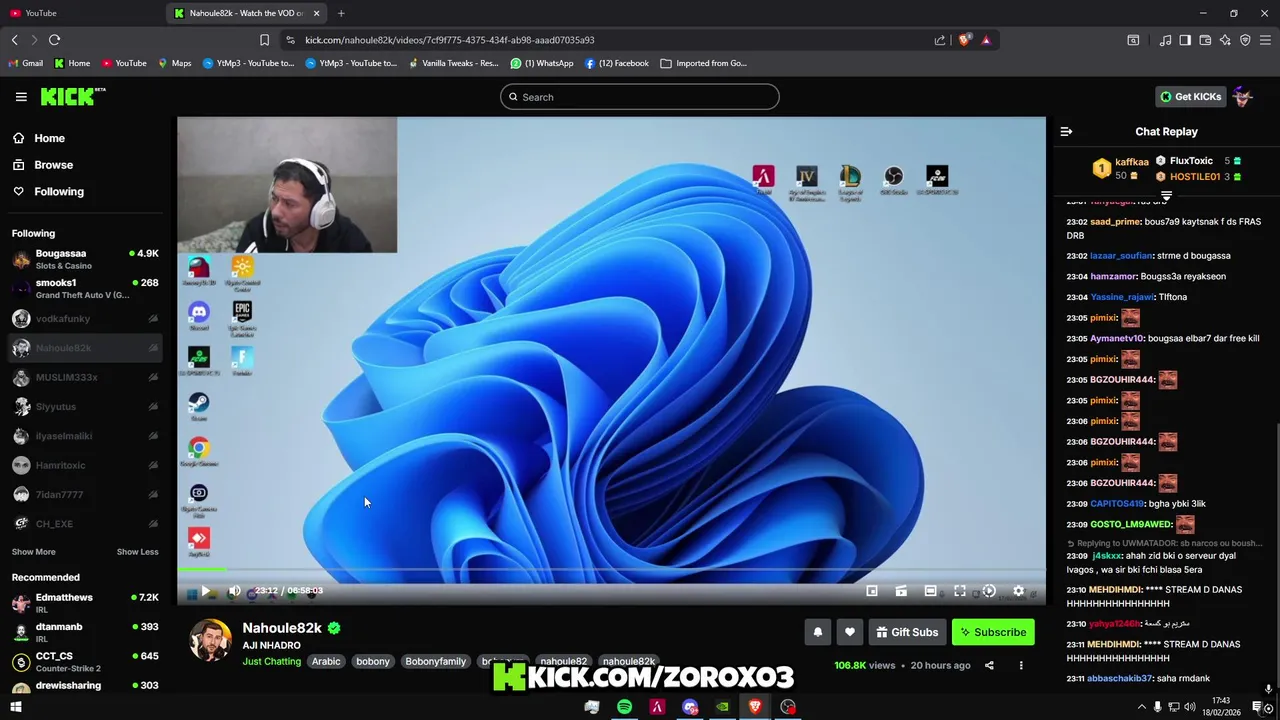Open Just Chatting category link
Image resolution: width=1280 pixels, height=720 pixels.
tap(271, 661)
